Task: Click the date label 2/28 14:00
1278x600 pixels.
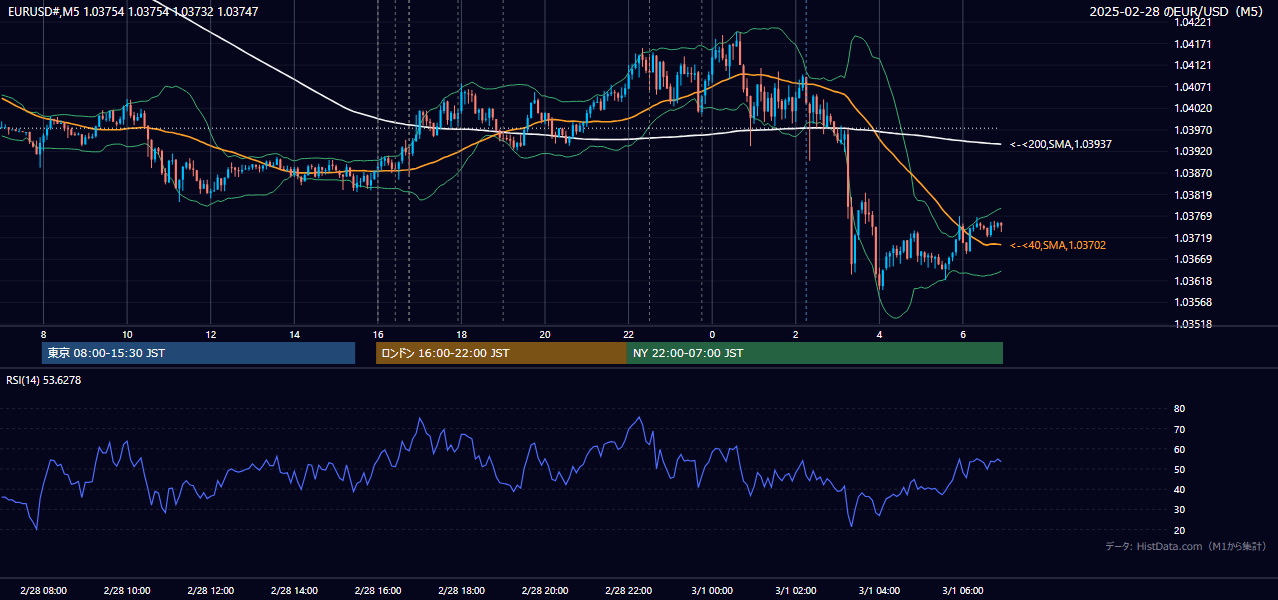Action: click(x=294, y=590)
